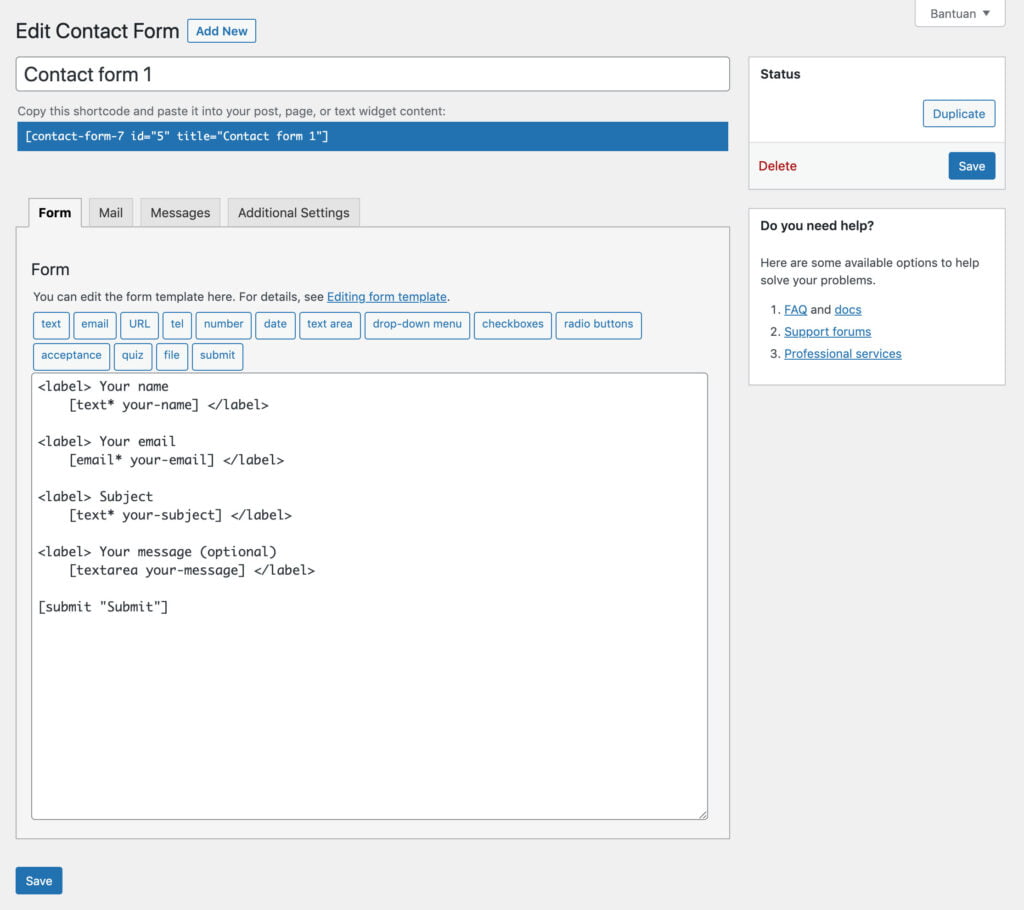Insert a tel tag
The image size is (1024, 910).
pos(177,325)
